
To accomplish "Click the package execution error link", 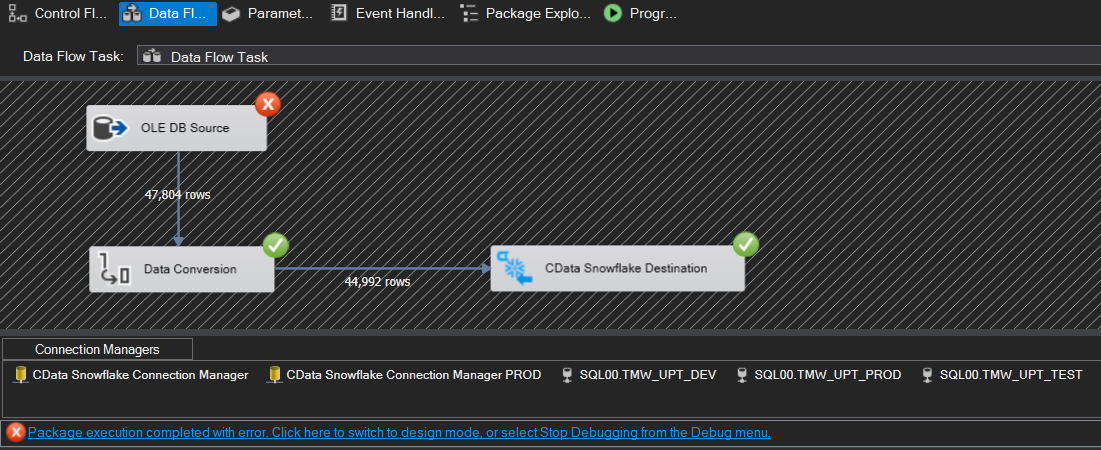I will 400,432.
